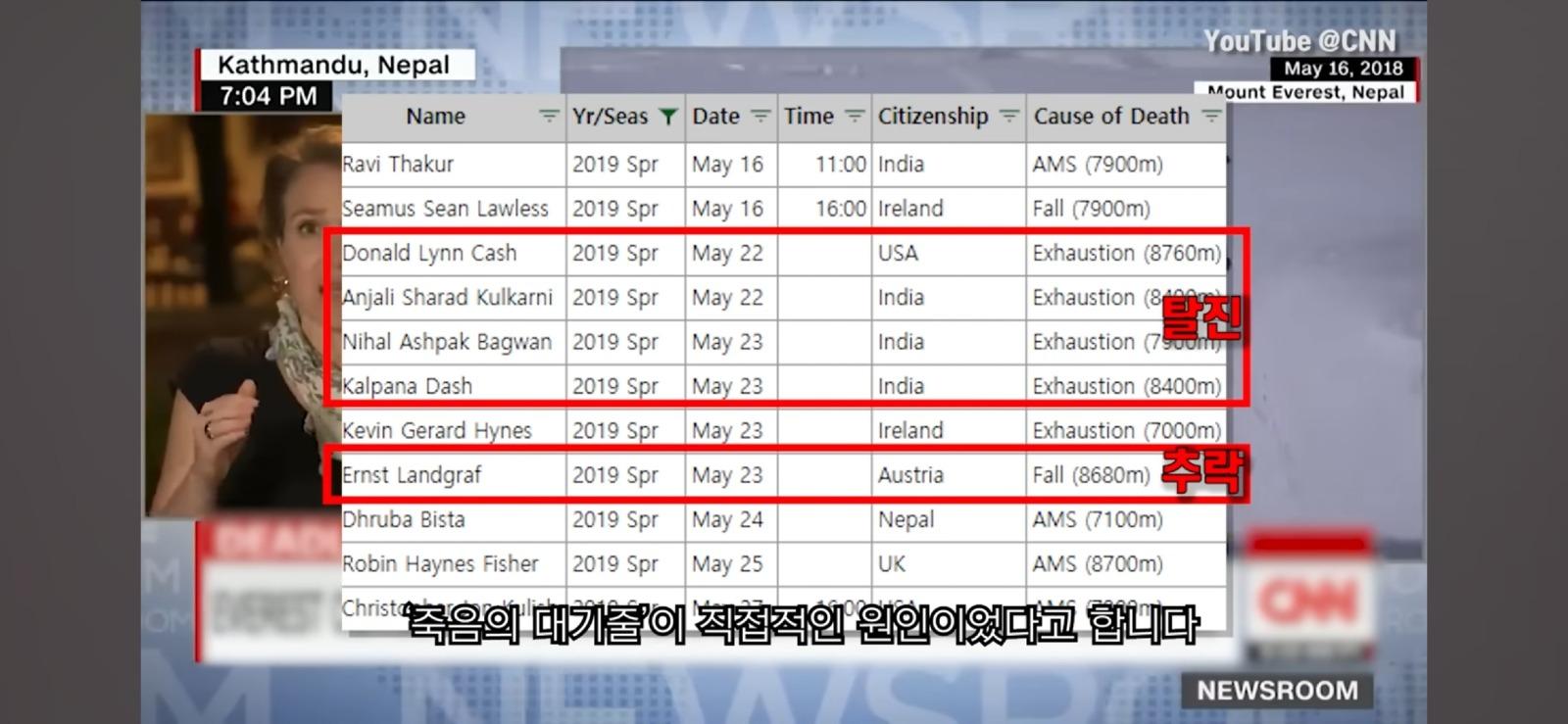Select the Cause of Death header label
This screenshot has width=1568, height=724.
pos(1111,117)
